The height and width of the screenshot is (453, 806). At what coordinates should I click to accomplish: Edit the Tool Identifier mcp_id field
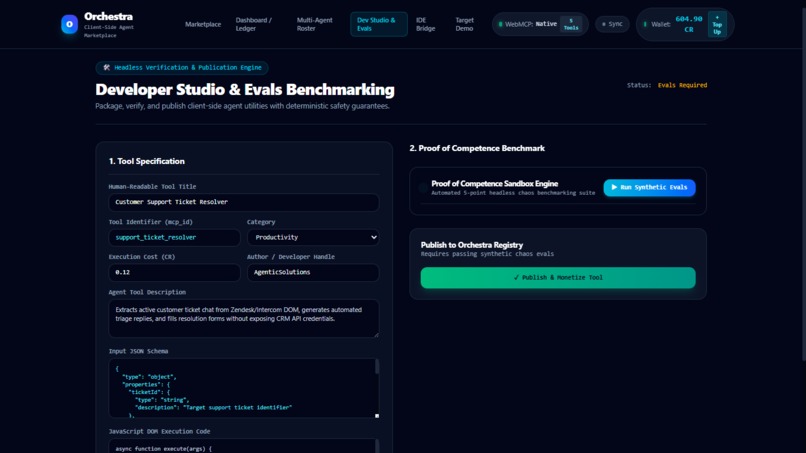(x=174, y=238)
